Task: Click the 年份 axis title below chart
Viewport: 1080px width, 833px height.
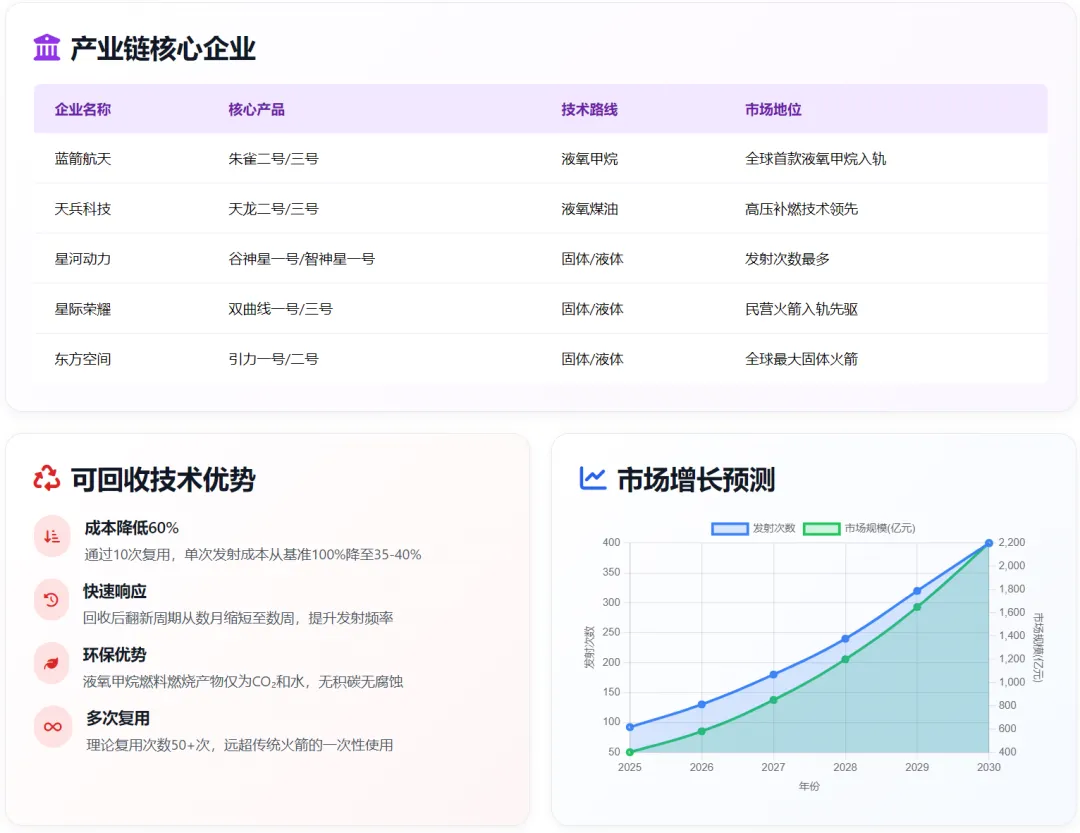Action: 809,786
